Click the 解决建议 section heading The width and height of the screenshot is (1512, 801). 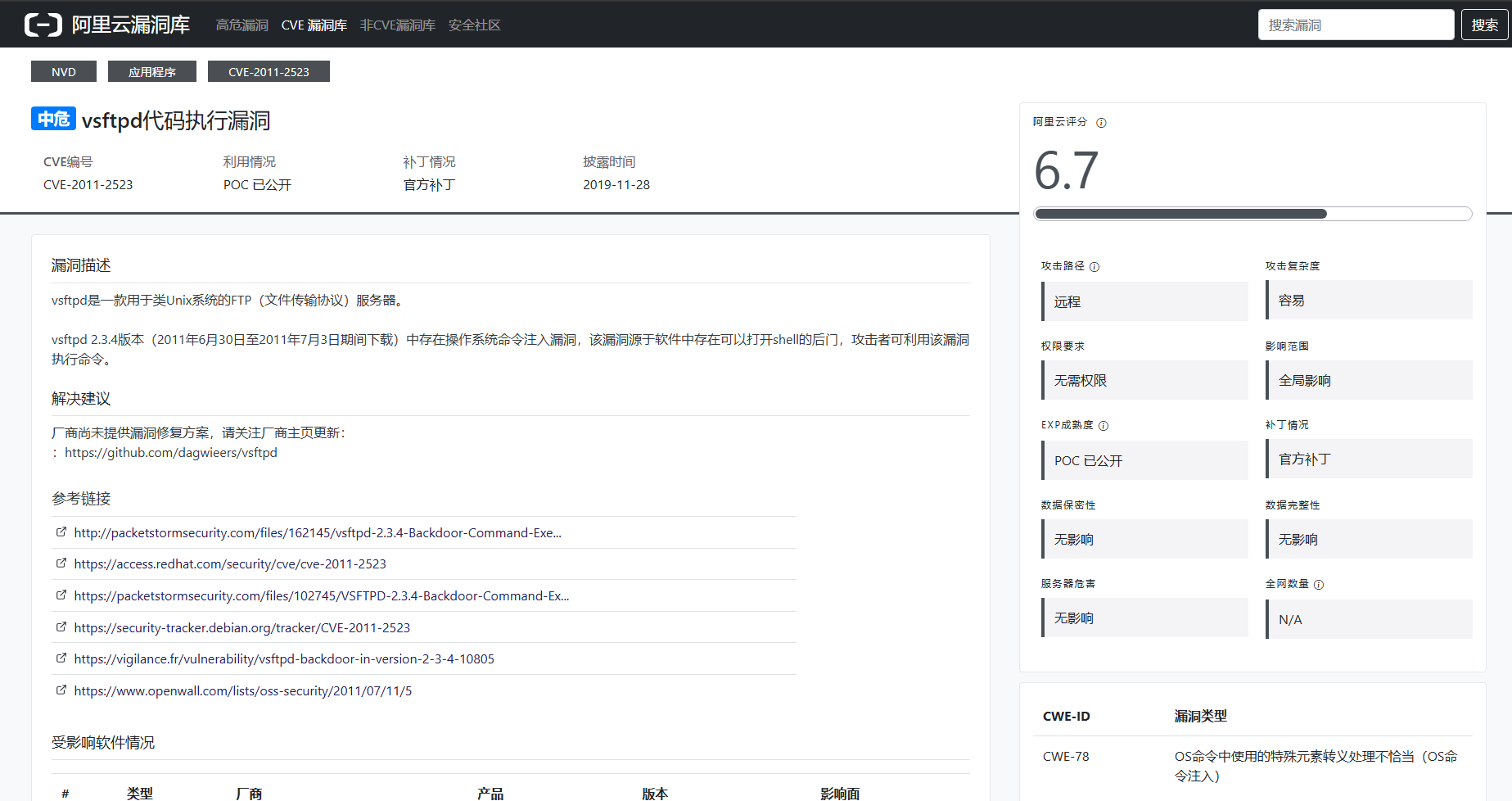(x=81, y=399)
